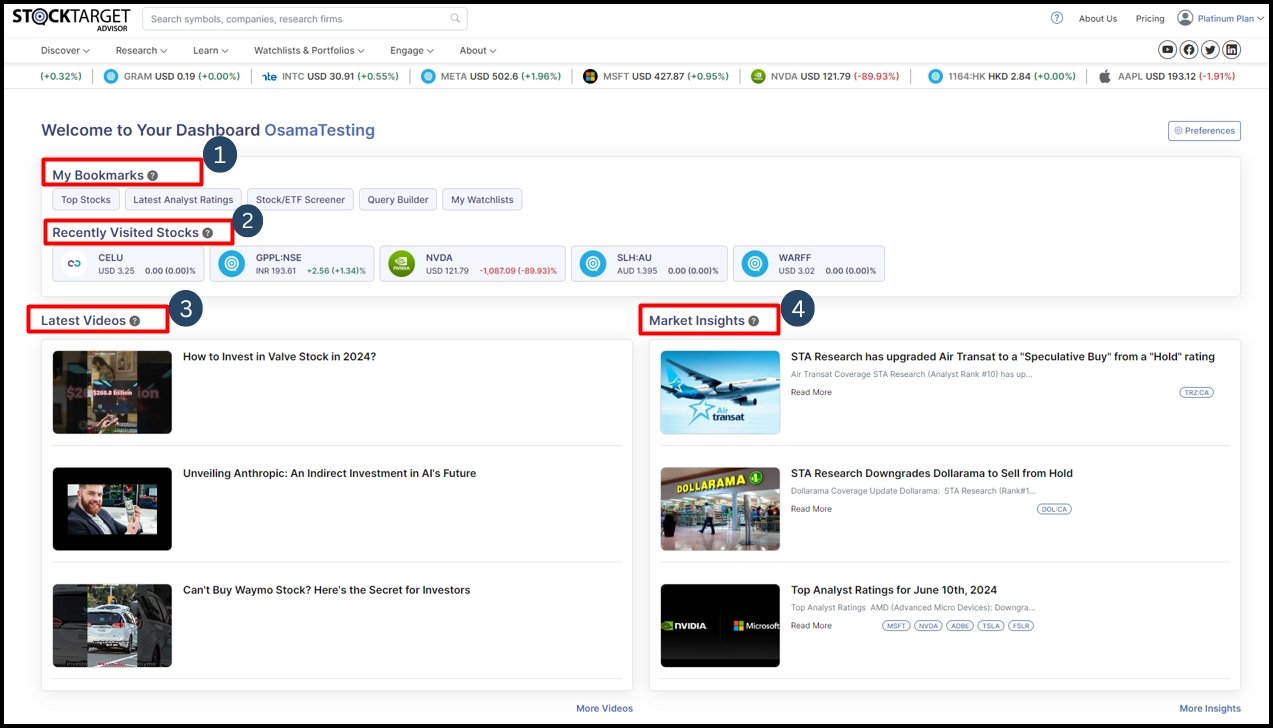This screenshot has height=728, width=1273.
Task: Open the Platinum Plan account dropdown
Action: click(x=1222, y=18)
